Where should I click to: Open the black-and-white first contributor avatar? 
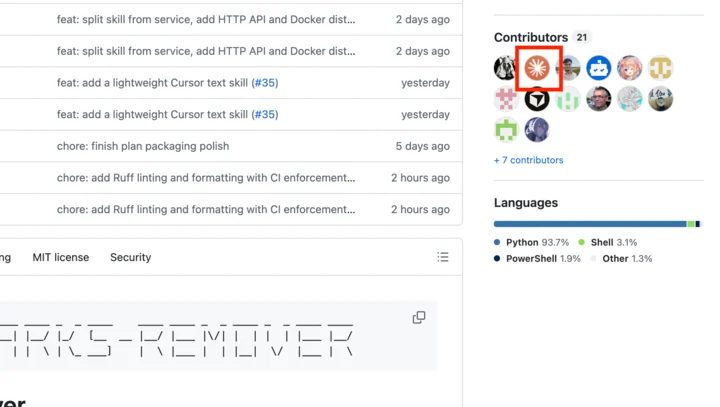coord(505,68)
